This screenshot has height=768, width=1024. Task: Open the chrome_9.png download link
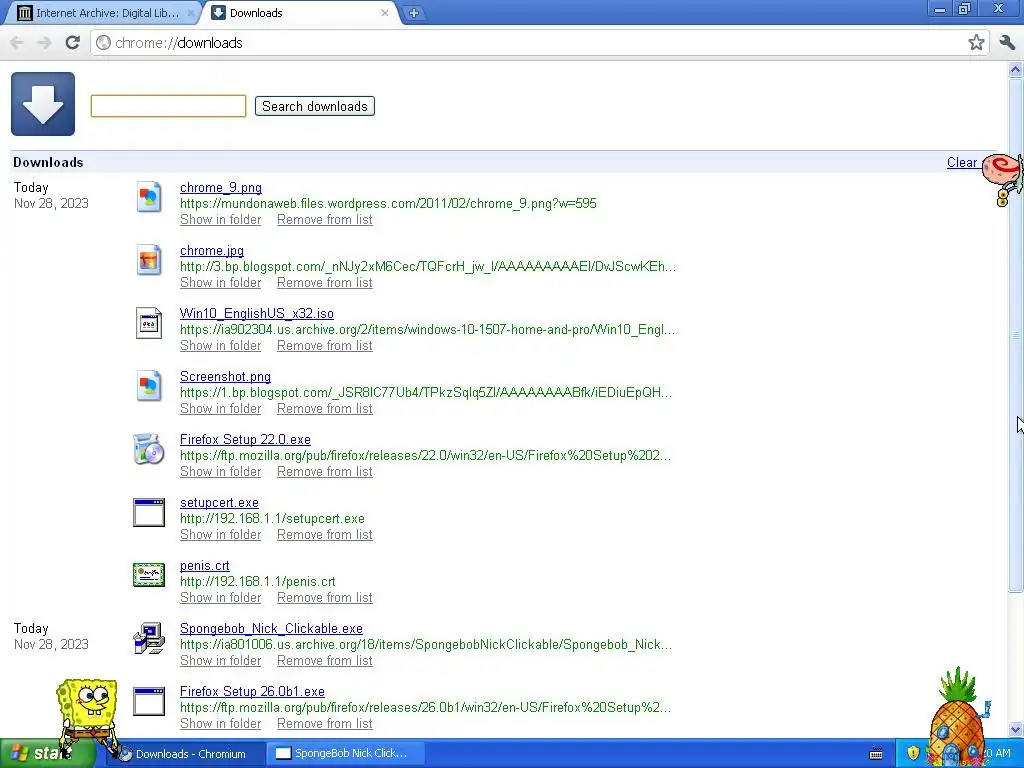tap(221, 187)
